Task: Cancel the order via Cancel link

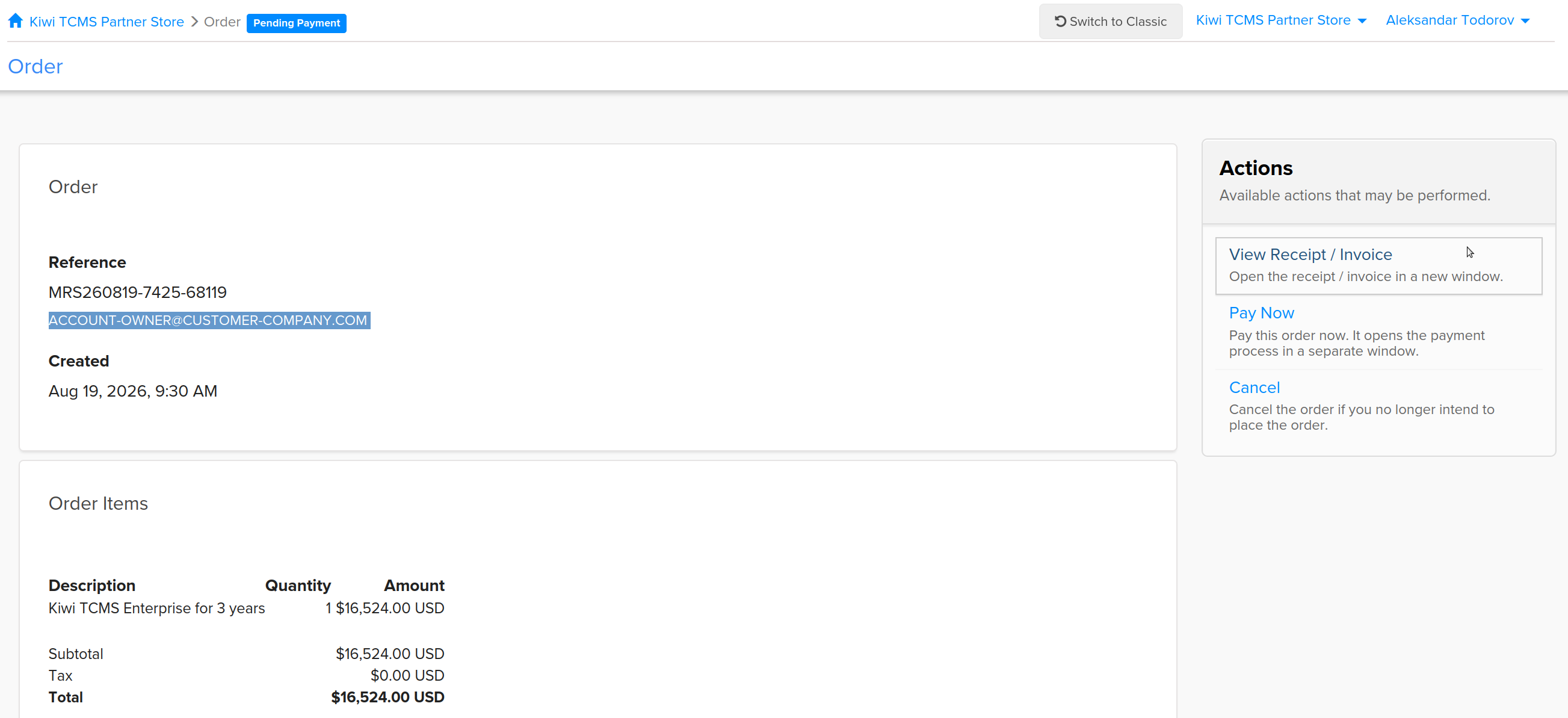Action: [1254, 388]
